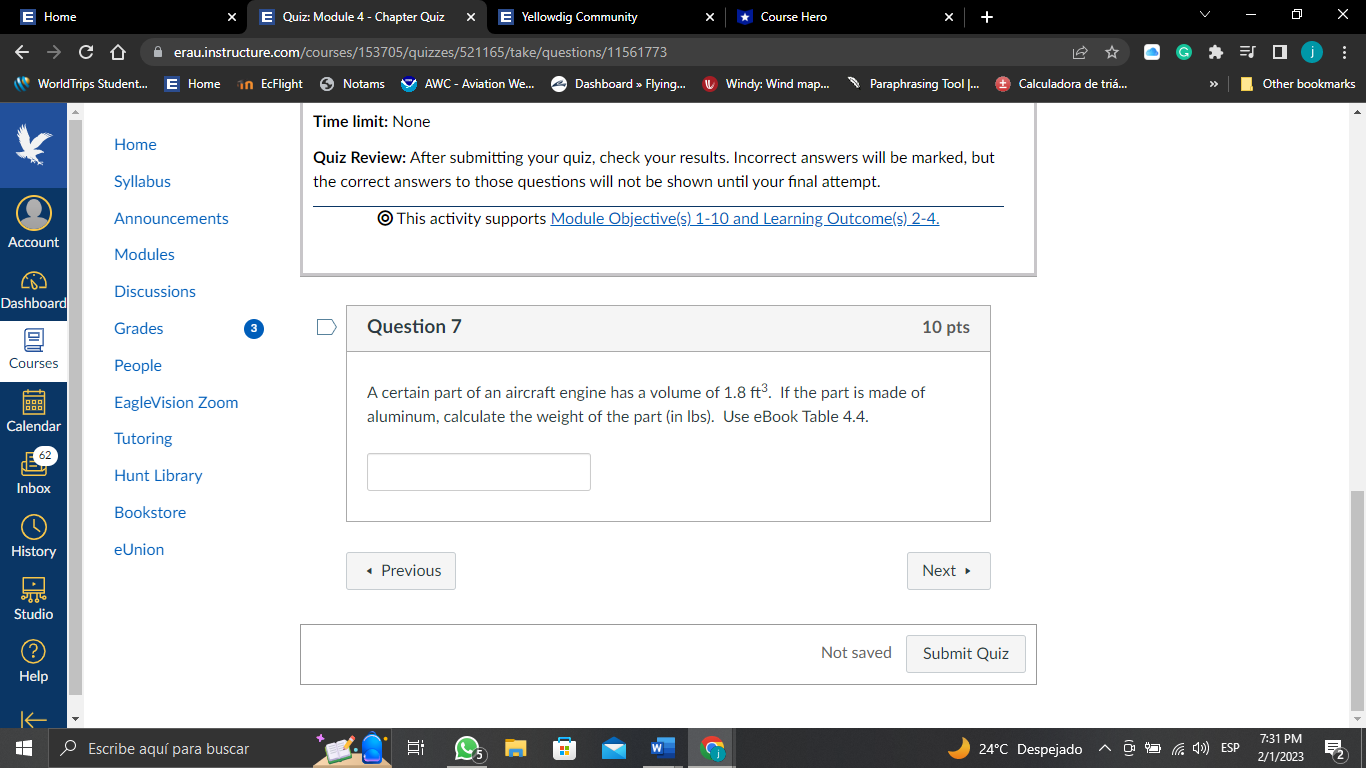Open Canvas Studio from the sidebar
1366x768 pixels.
coord(33,598)
